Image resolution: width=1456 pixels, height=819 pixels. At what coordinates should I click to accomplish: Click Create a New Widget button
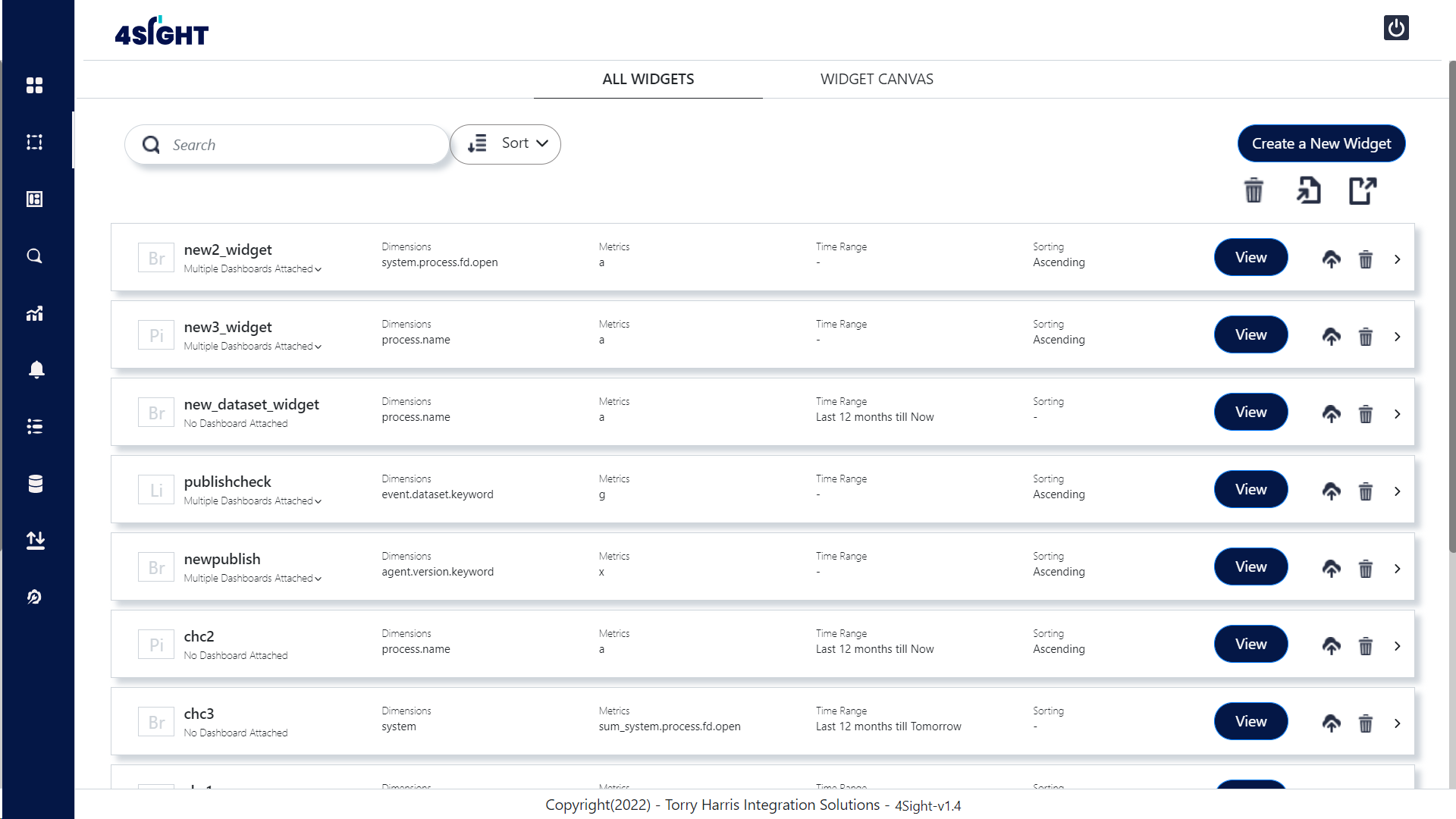[x=1320, y=144]
